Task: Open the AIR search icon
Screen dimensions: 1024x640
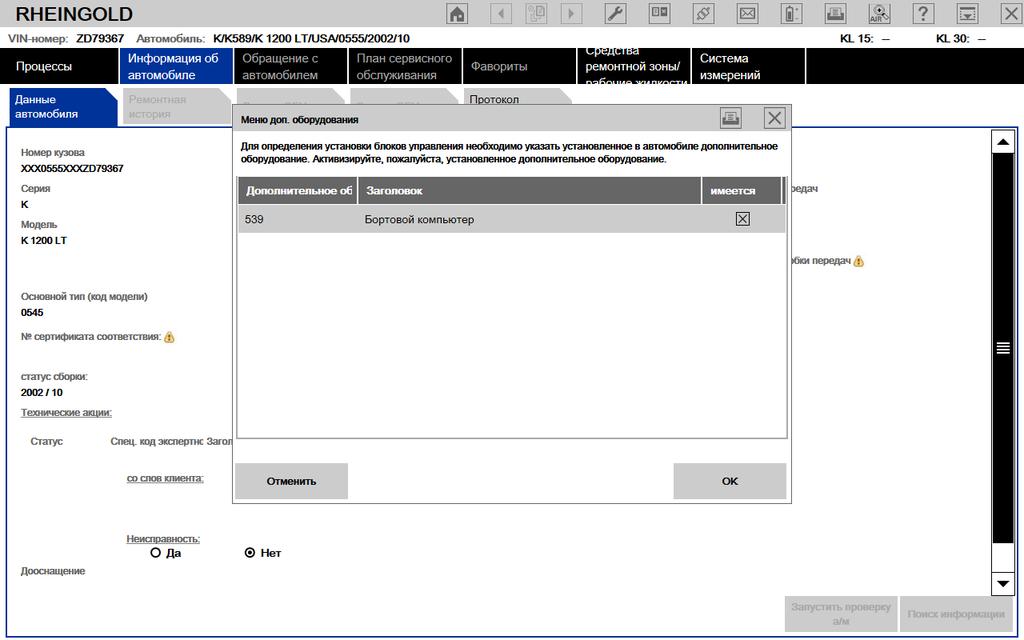Action: (879, 14)
